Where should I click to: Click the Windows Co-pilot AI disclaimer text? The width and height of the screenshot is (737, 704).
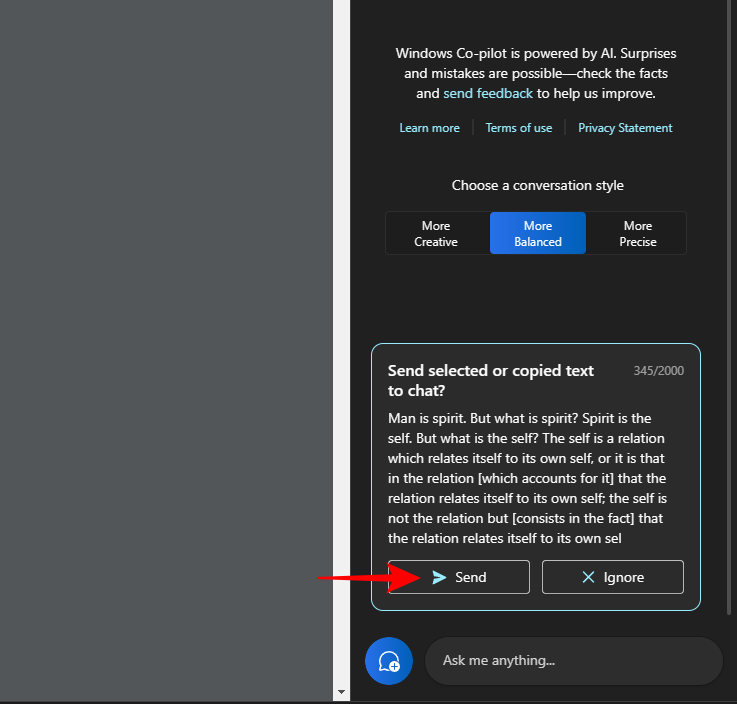(x=536, y=73)
